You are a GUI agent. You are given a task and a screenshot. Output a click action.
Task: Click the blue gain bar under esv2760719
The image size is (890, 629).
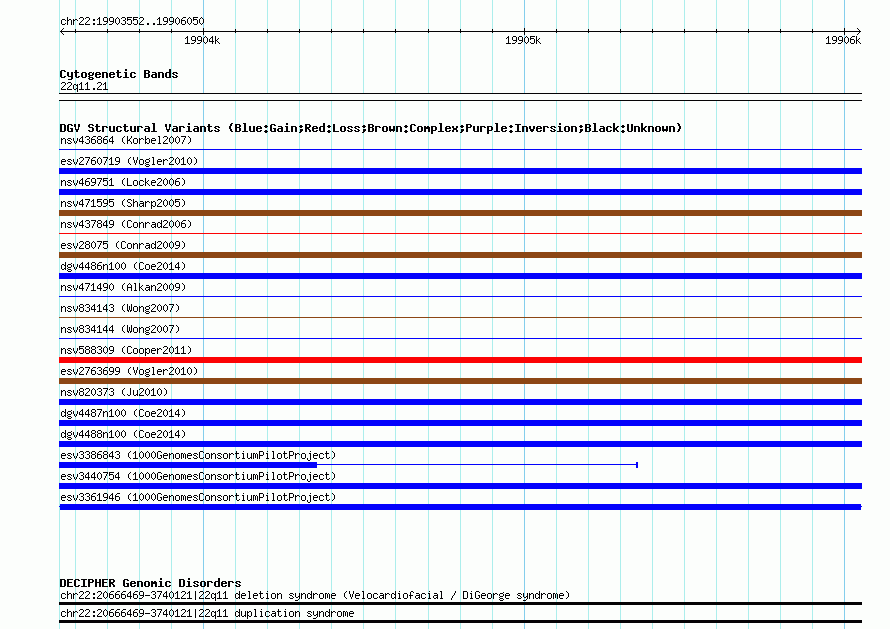(x=460, y=171)
